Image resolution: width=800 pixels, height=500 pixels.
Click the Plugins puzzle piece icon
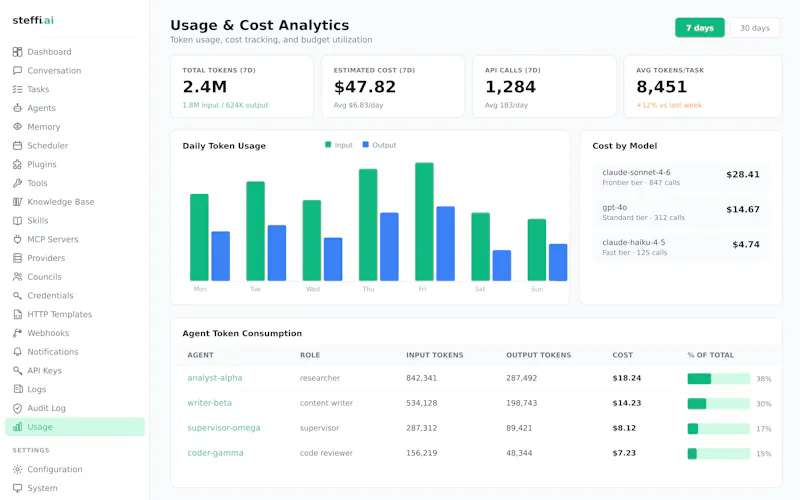tap(17, 164)
